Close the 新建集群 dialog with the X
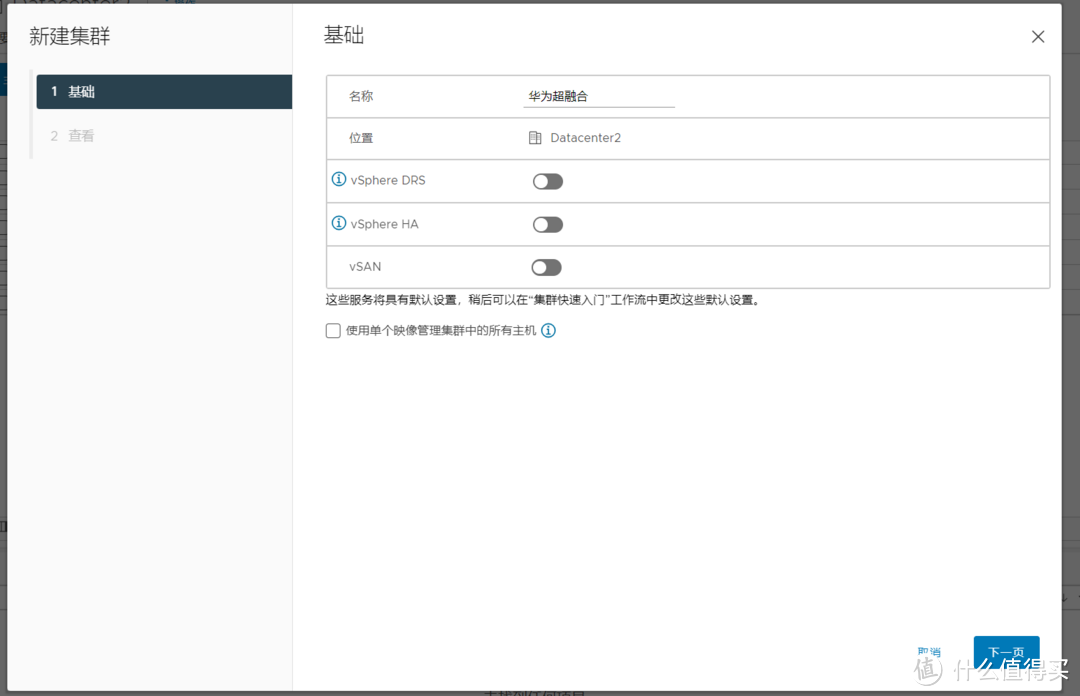This screenshot has height=696, width=1080. click(x=1037, y=36)
